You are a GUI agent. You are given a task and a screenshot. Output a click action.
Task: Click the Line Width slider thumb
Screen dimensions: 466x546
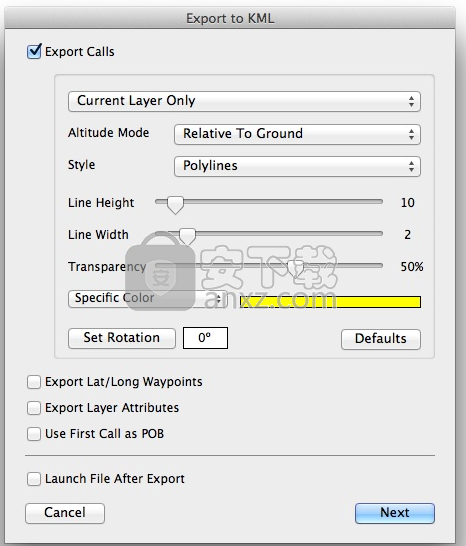pos(187,236)
